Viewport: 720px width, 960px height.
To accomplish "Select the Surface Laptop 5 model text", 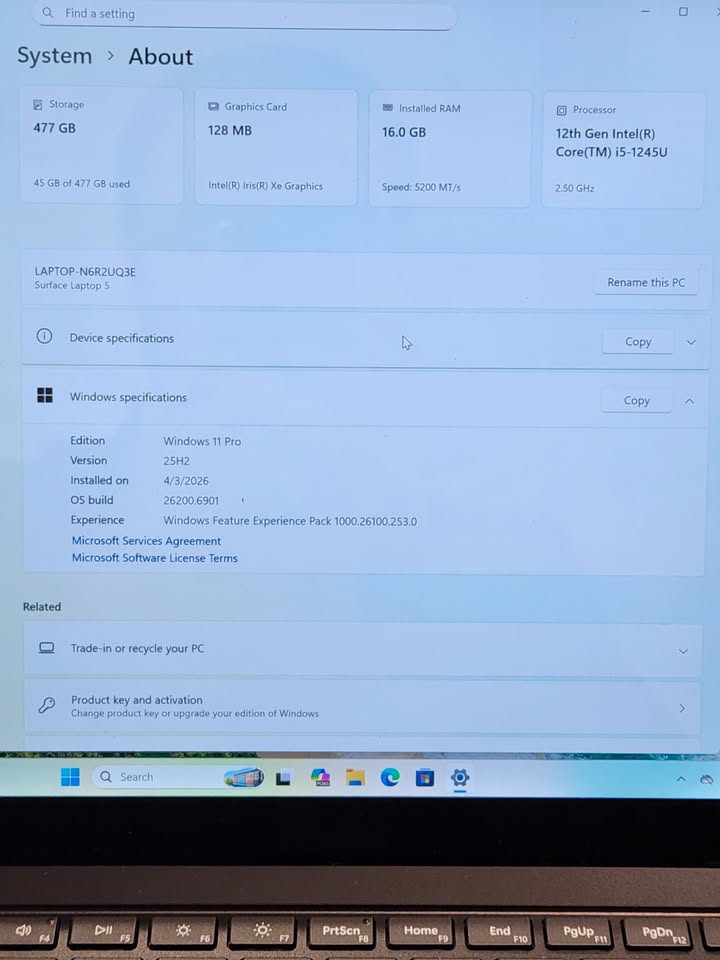I will (72, 285).
